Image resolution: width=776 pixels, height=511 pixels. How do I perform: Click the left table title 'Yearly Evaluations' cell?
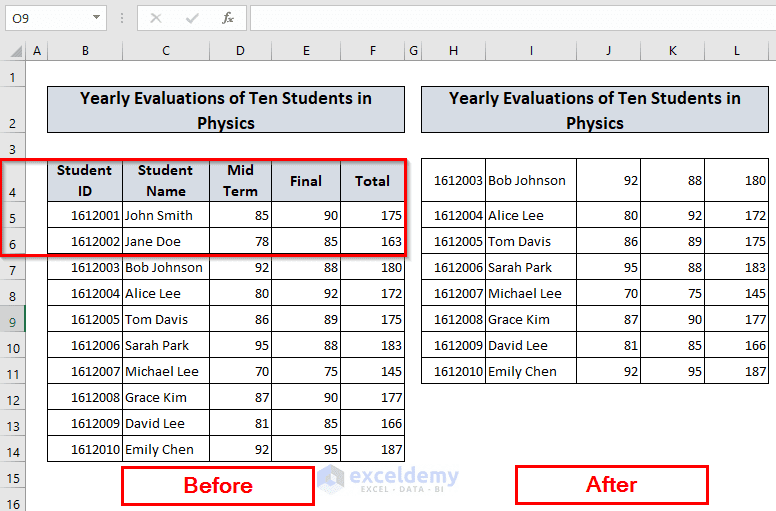pyautogui.click(x=226, y=110)
